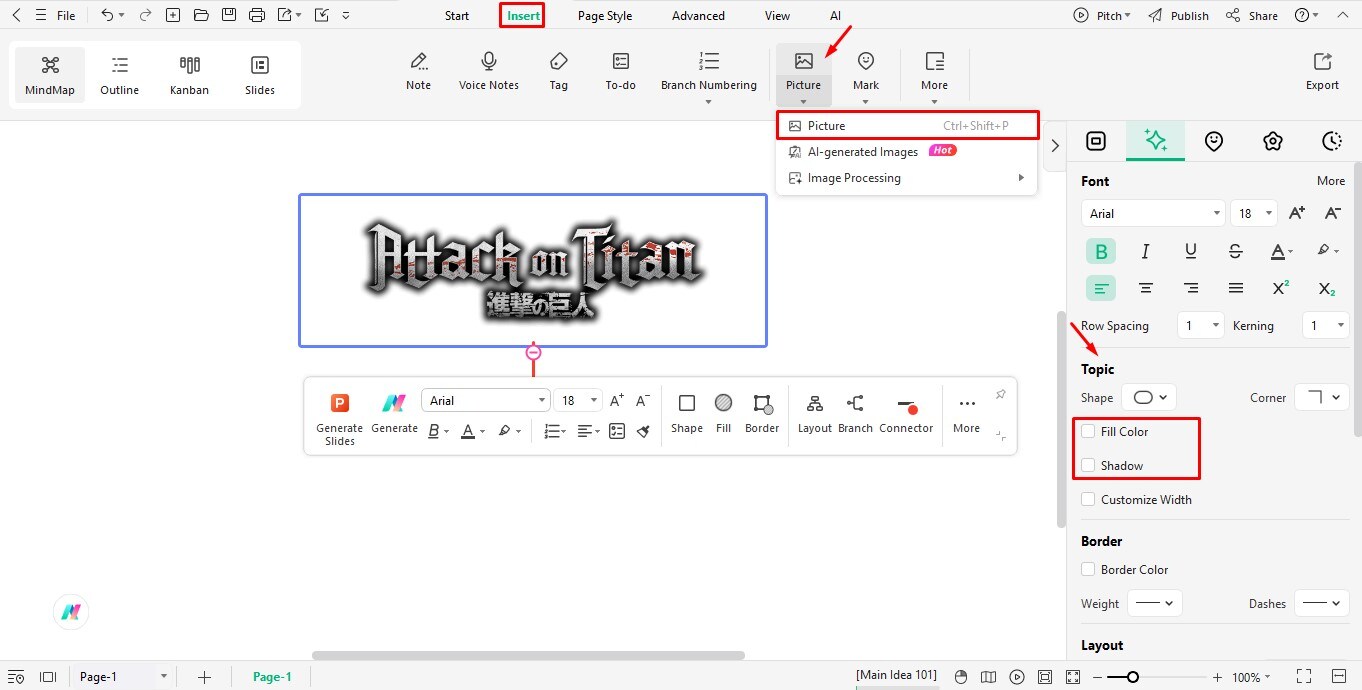Insert a Note from the ribbon
Image resolution: width=1362 pixels, height=690 pixels.
[419, 72]
